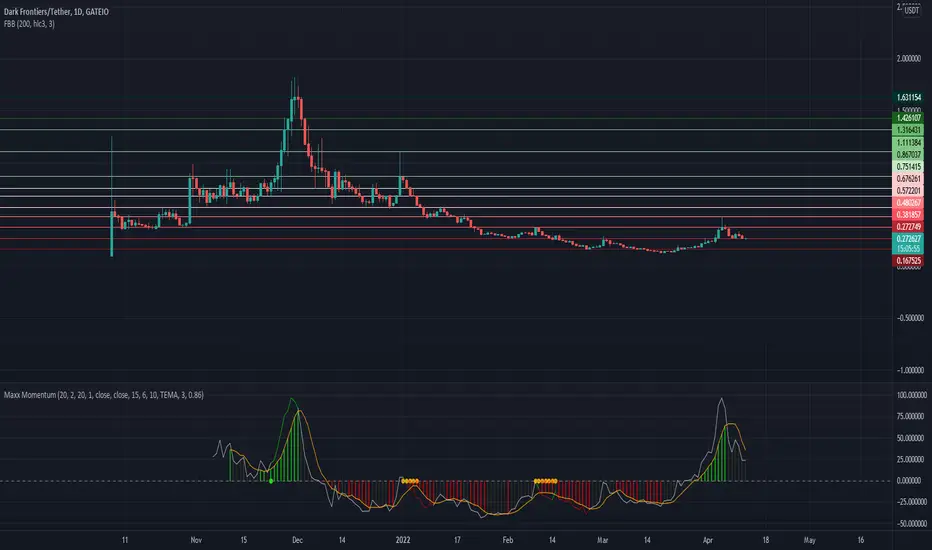Click the May date on time axis
This screenshot has height=550, width=932.
810,540
